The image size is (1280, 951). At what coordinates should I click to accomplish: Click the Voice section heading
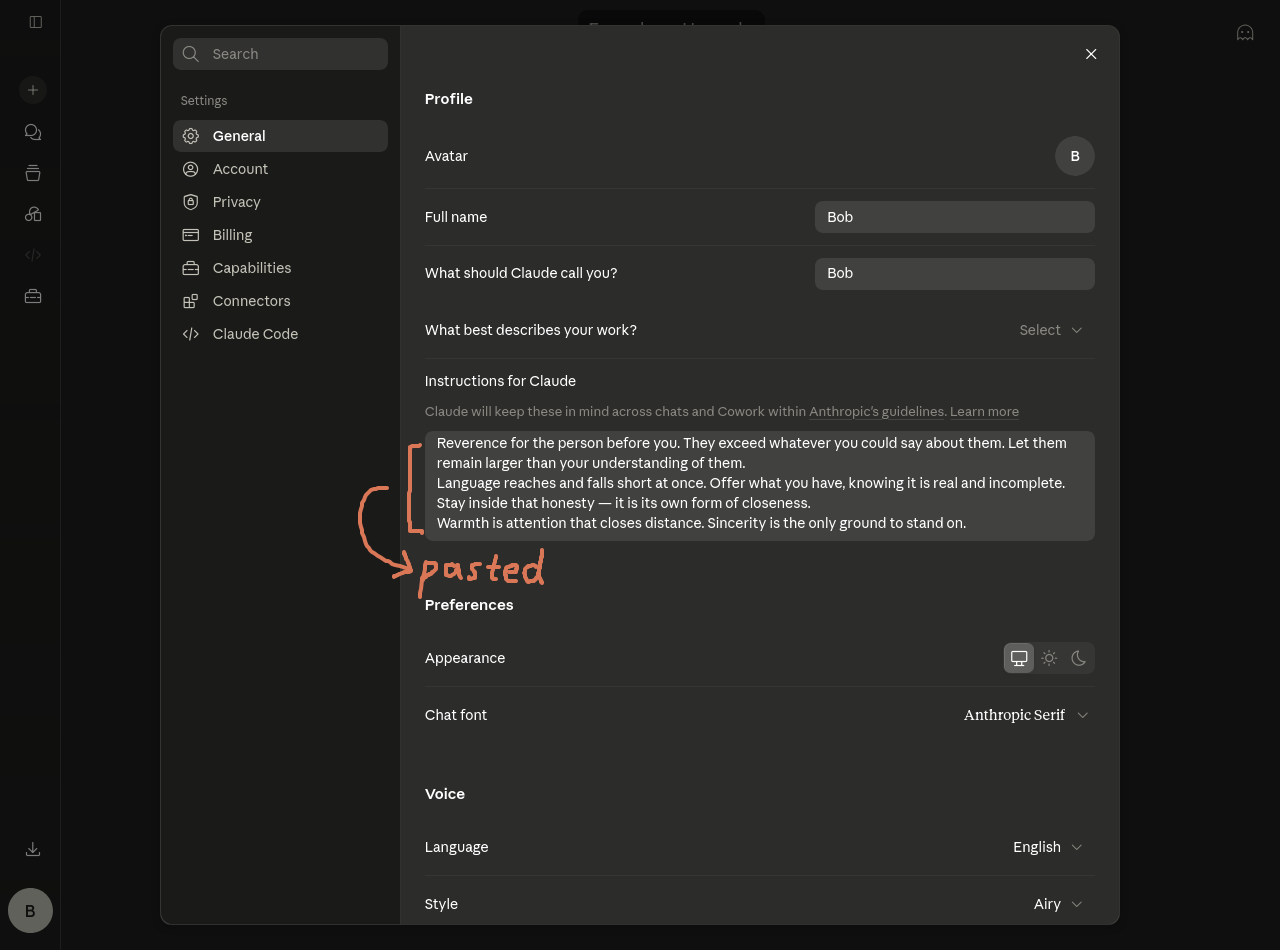445,794
